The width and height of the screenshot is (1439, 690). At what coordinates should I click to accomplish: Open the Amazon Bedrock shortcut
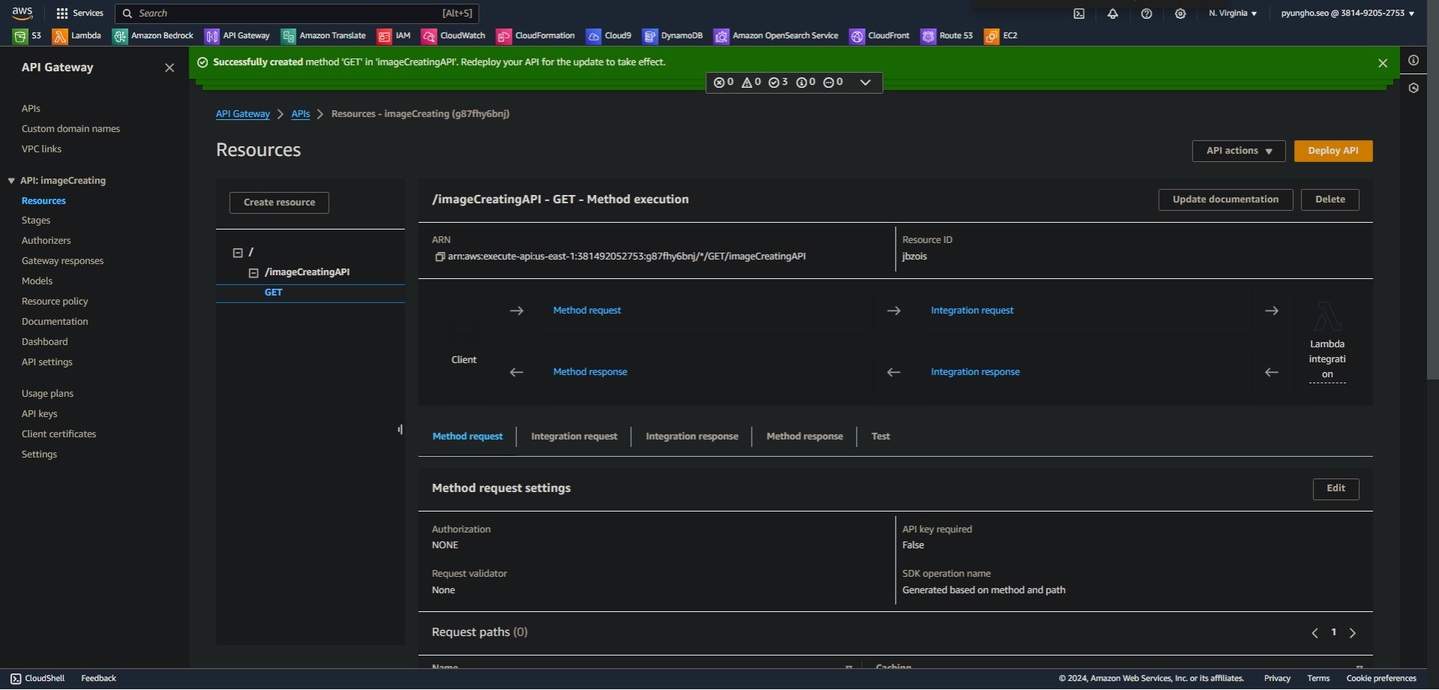coord(153,36)
